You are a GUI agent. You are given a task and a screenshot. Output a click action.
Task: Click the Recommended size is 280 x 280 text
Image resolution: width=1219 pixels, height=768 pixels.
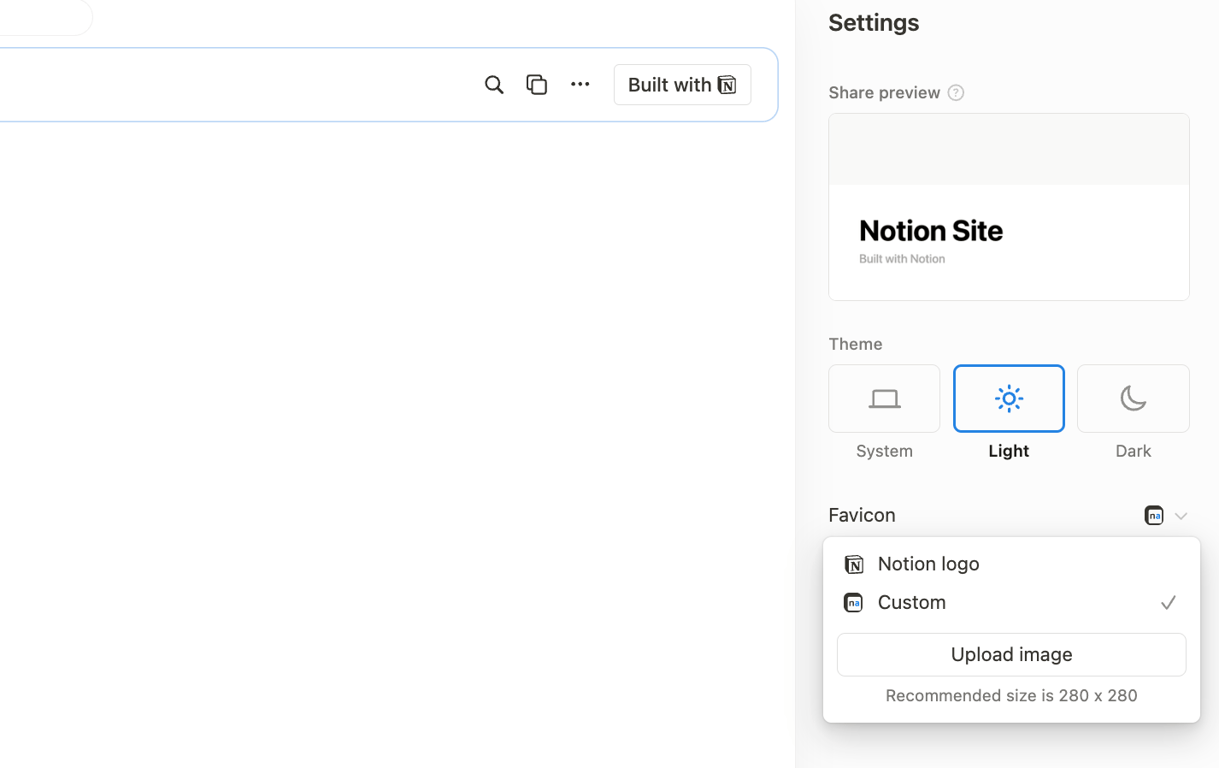[x=1011, y=696]
